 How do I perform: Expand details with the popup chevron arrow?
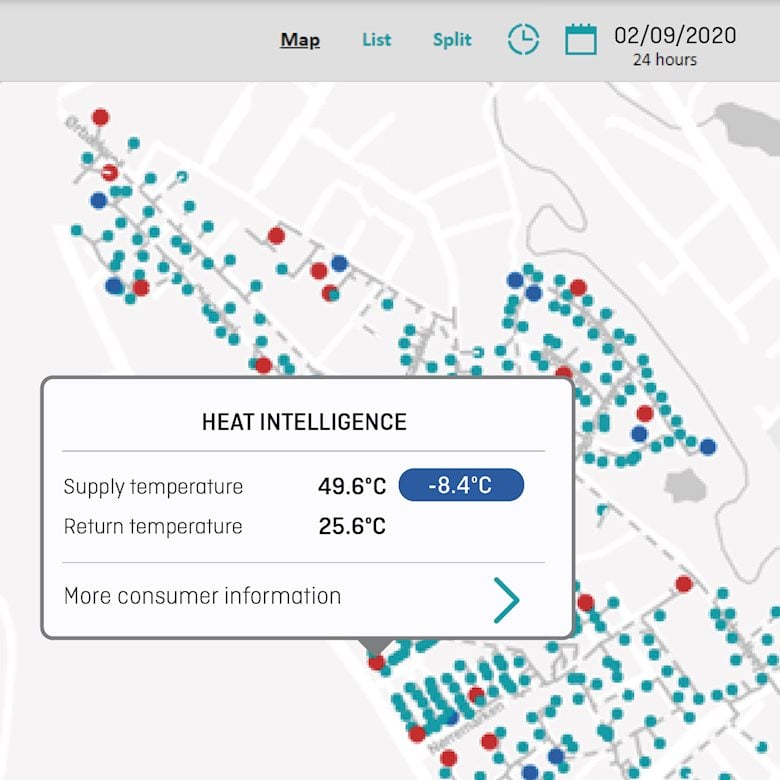[506, 600]
